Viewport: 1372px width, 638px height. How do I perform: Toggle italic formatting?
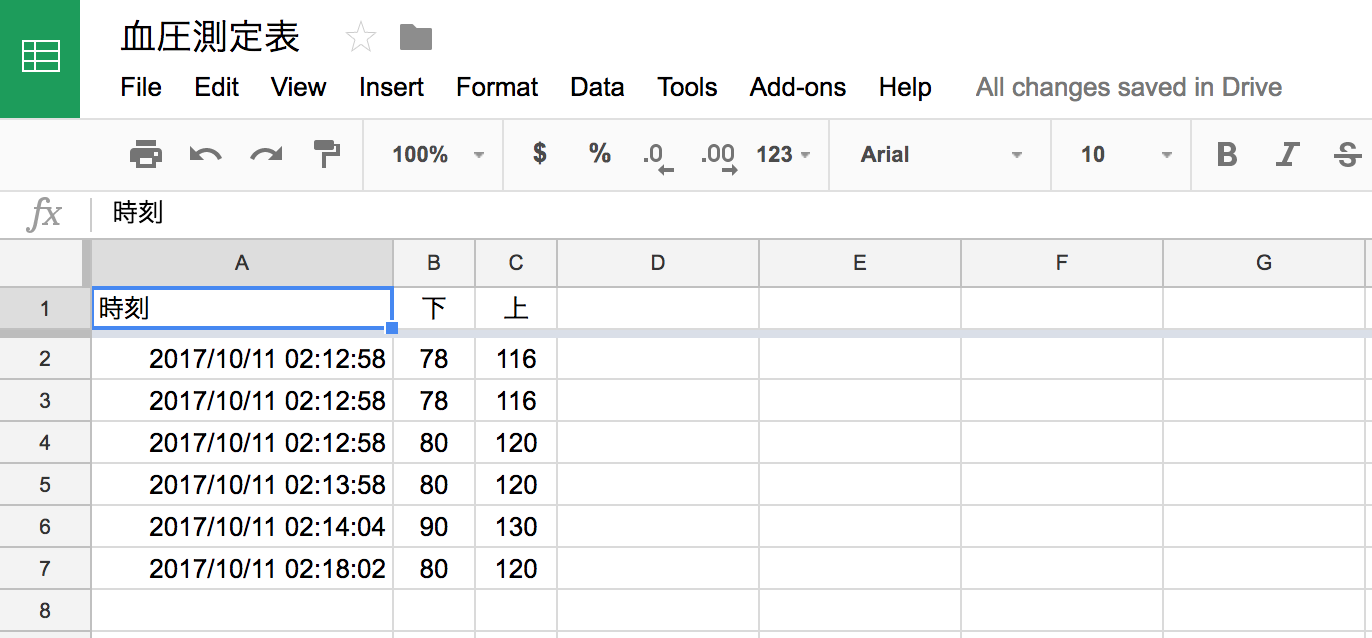[1287, 155]
